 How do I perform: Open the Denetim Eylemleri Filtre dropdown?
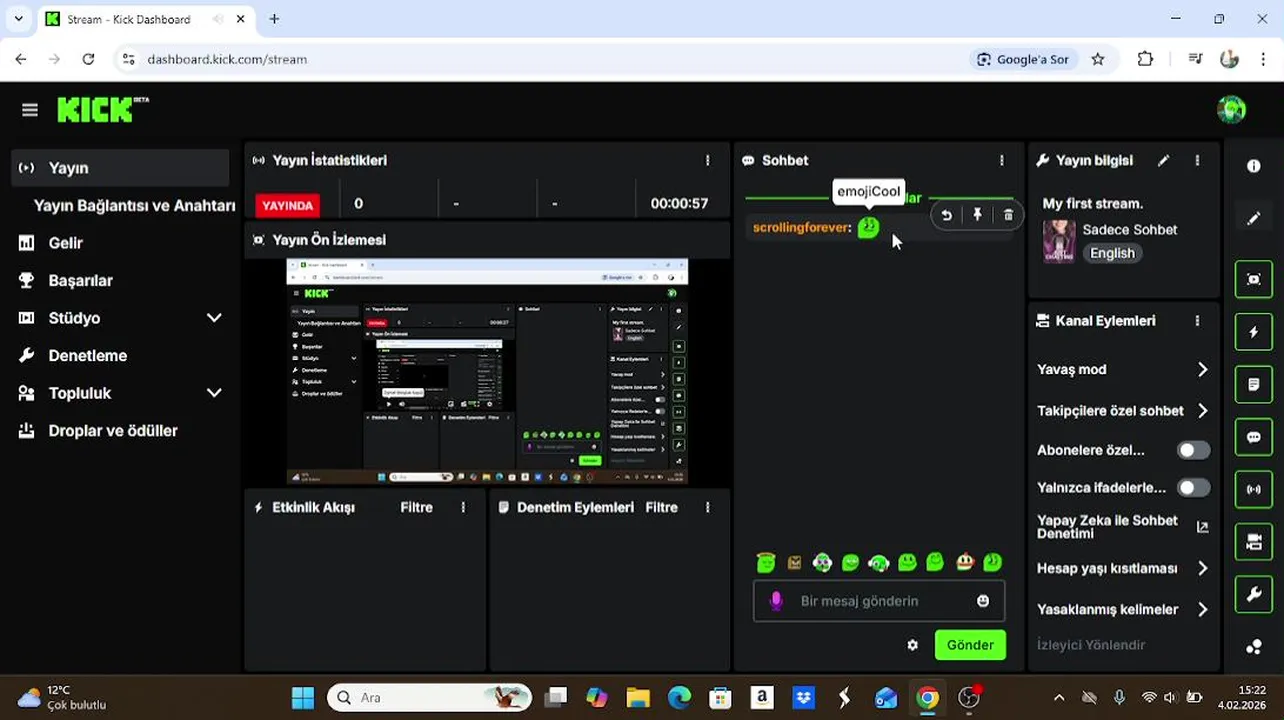(x=661, y=508)
